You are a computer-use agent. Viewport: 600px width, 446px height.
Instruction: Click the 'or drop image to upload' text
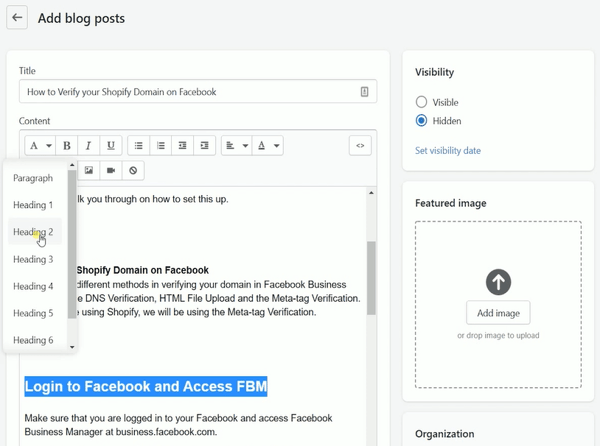[x=498, y=335]
